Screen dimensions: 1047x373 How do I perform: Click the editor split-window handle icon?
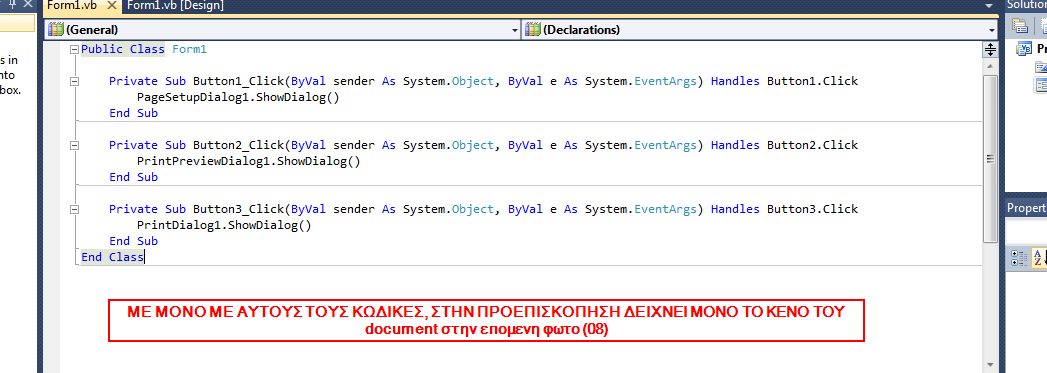tap(990, 49)
